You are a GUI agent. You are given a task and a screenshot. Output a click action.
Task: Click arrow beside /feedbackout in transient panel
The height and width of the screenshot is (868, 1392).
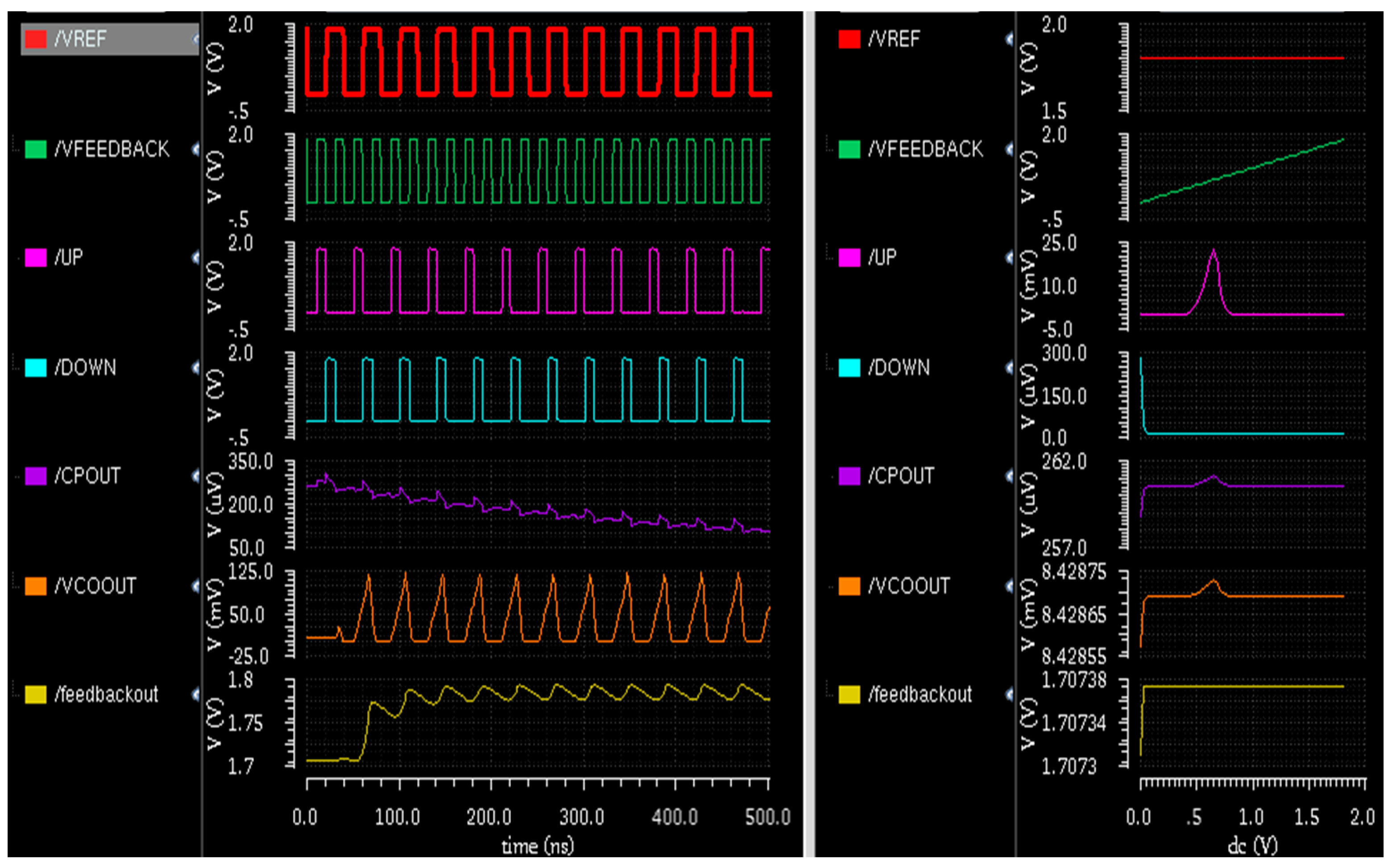(196, 694)
